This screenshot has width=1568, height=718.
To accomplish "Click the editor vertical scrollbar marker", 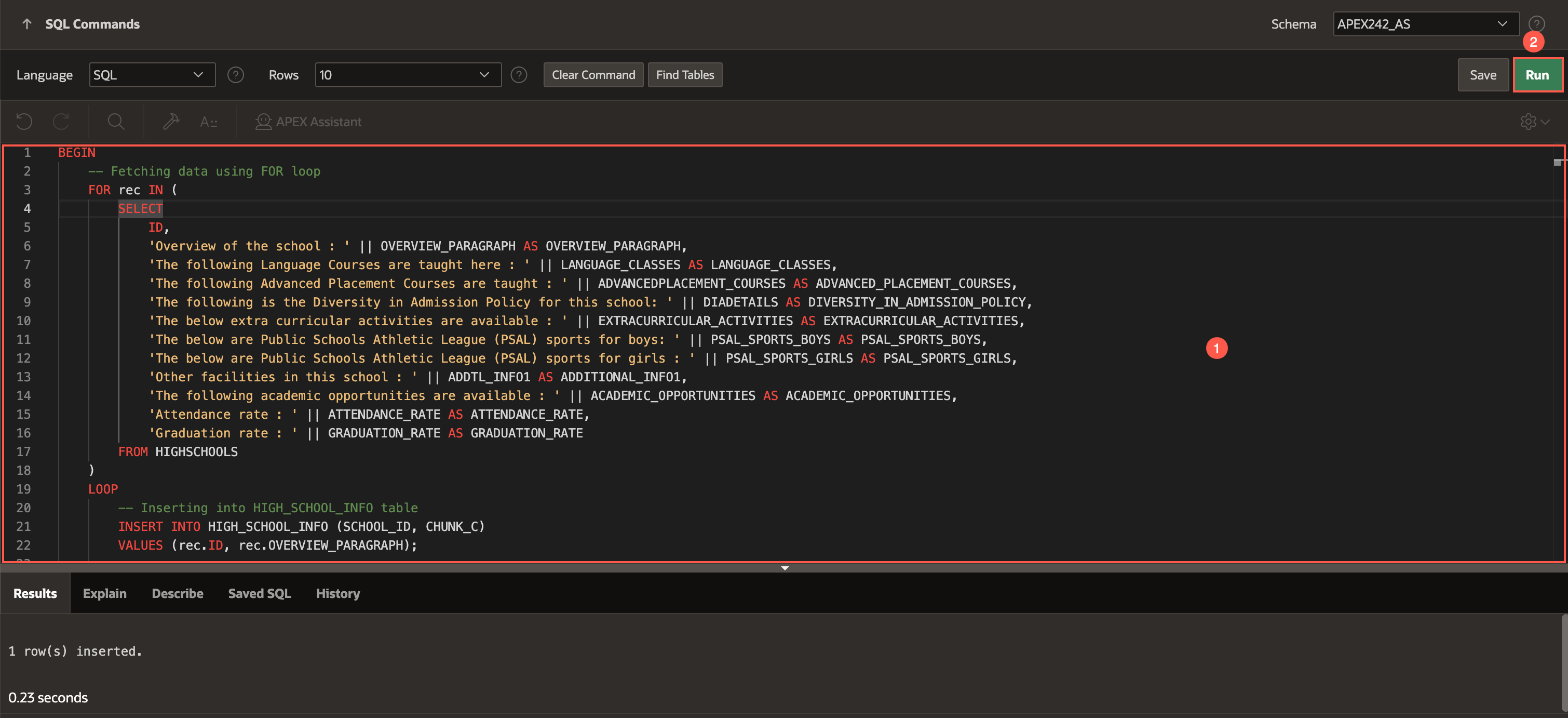I will tap(1557, 162).
